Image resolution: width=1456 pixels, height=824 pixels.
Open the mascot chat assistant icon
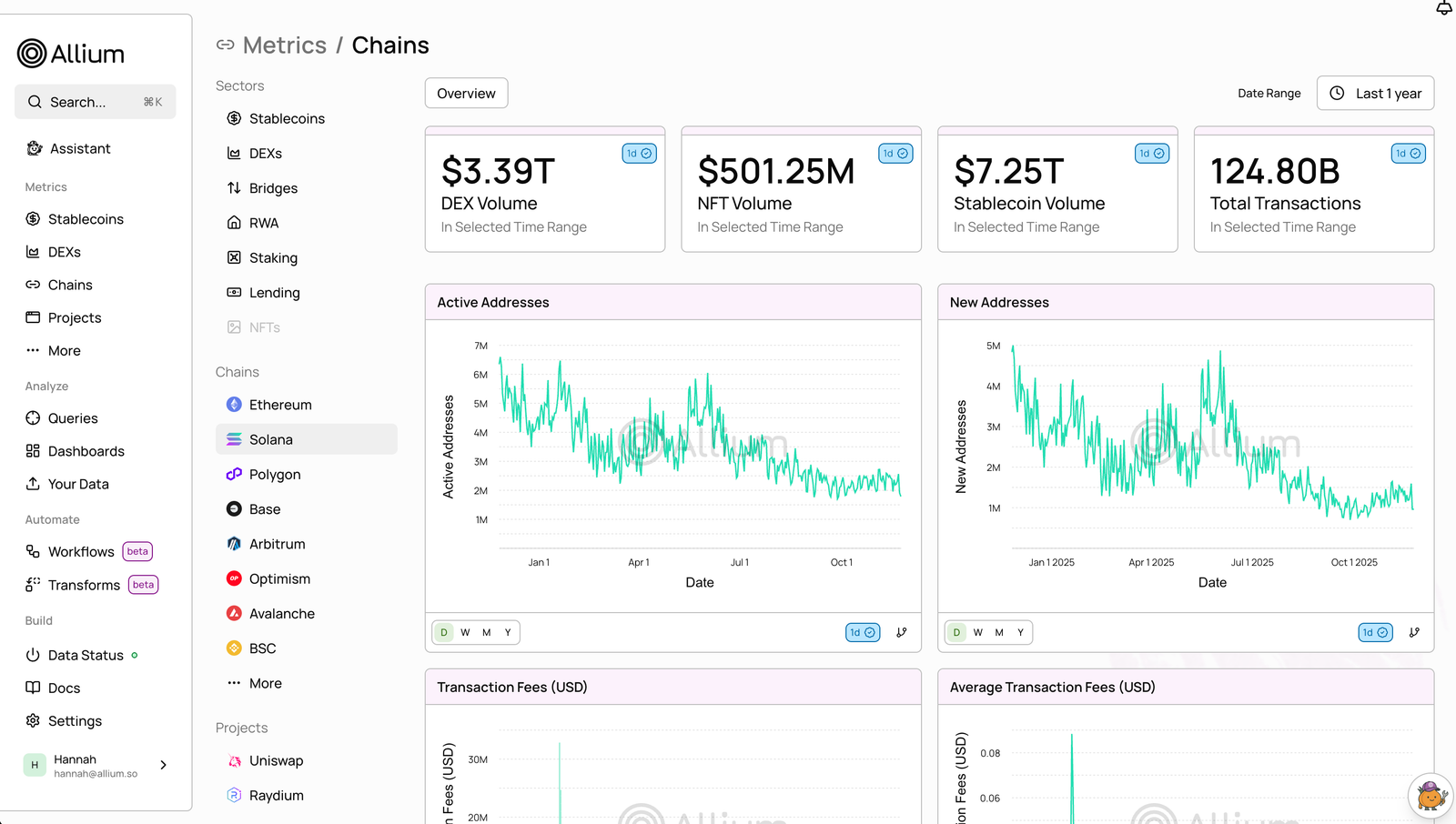pos(1430,797)
